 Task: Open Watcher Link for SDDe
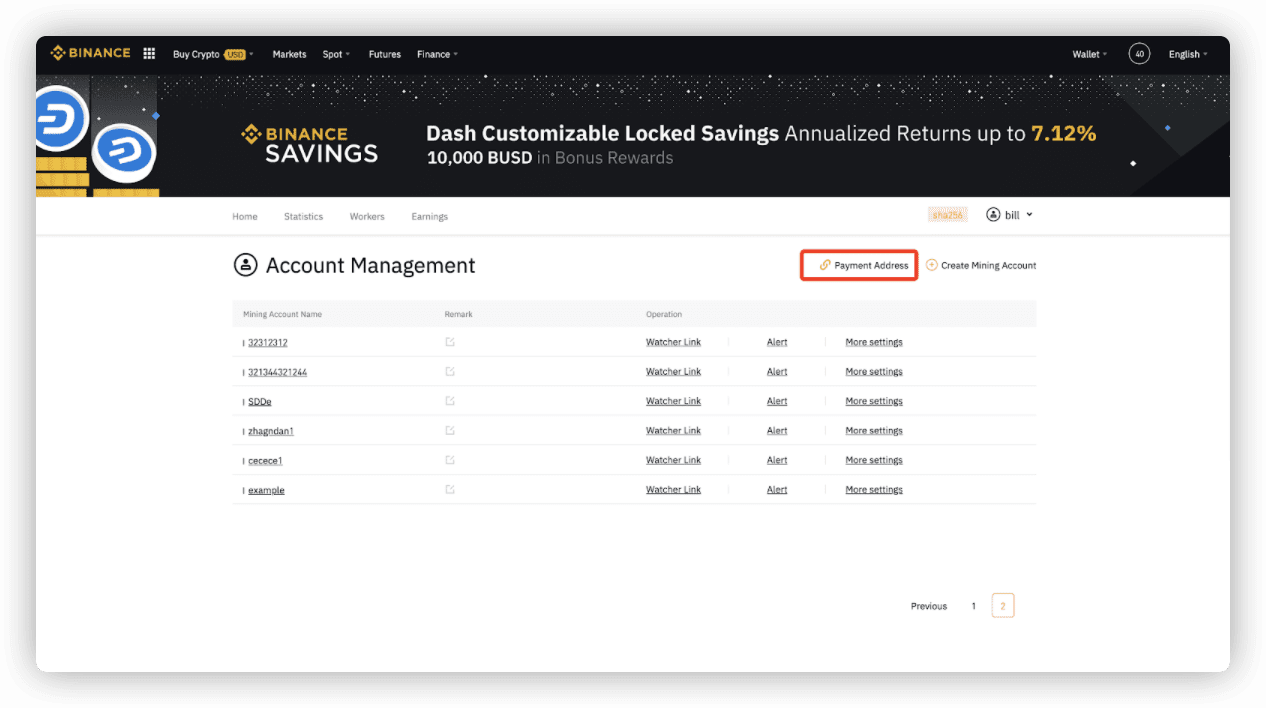(x=673, y=401)
